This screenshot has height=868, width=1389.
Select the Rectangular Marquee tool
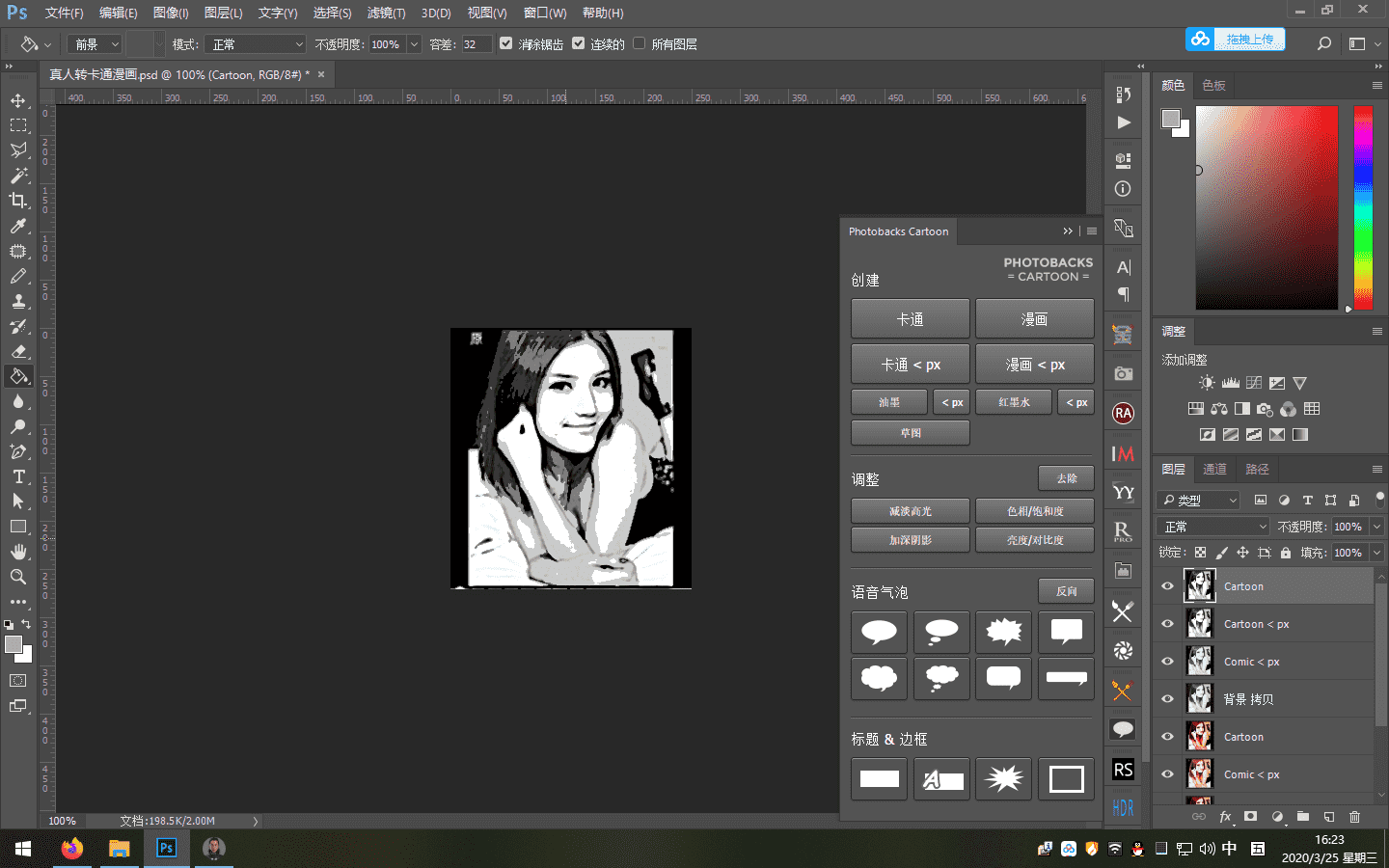click(x=18, y=125)
